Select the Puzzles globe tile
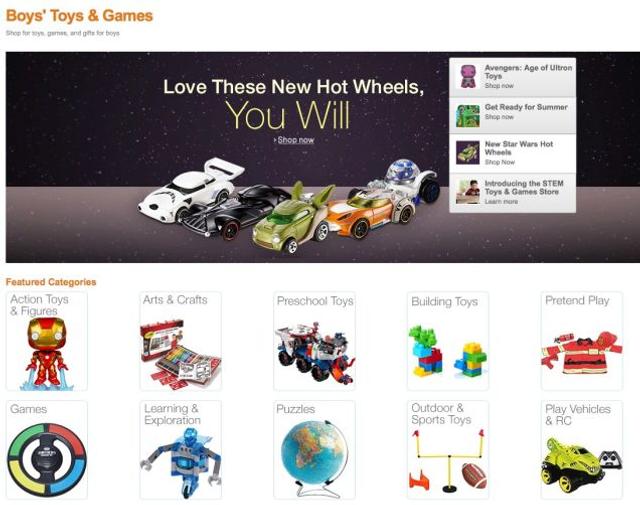Image resolution: width=640 pixels, height=505 pixels. pyautogui.click(x=314, y=450)
